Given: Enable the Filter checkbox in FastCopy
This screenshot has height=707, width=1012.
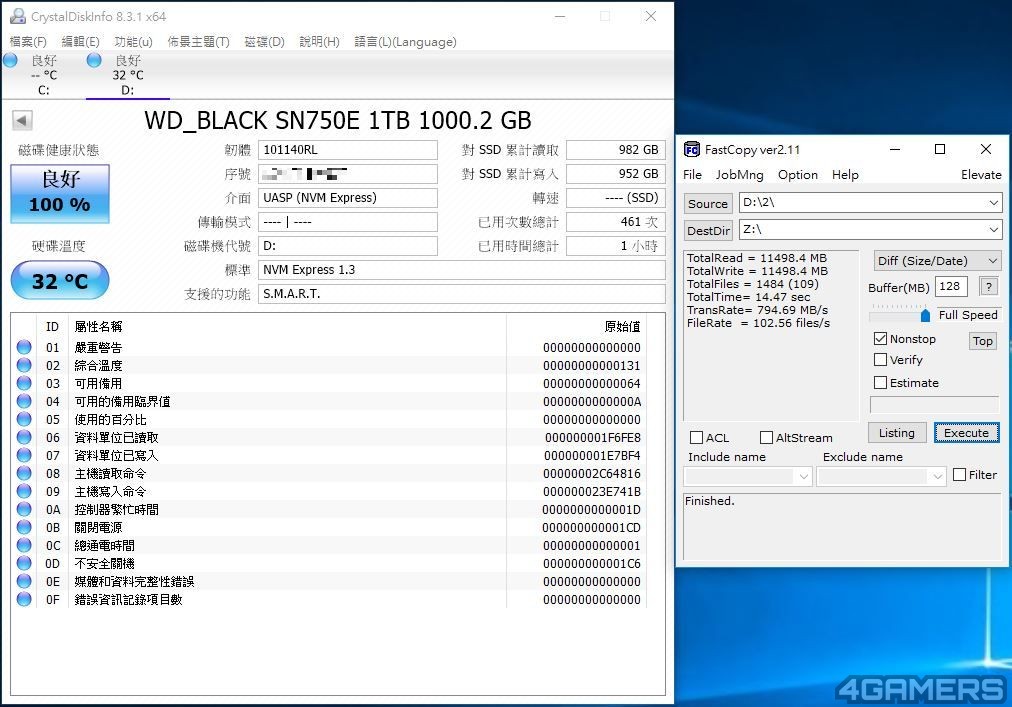Looking at the screenshot, I should (x=960, y=475).
